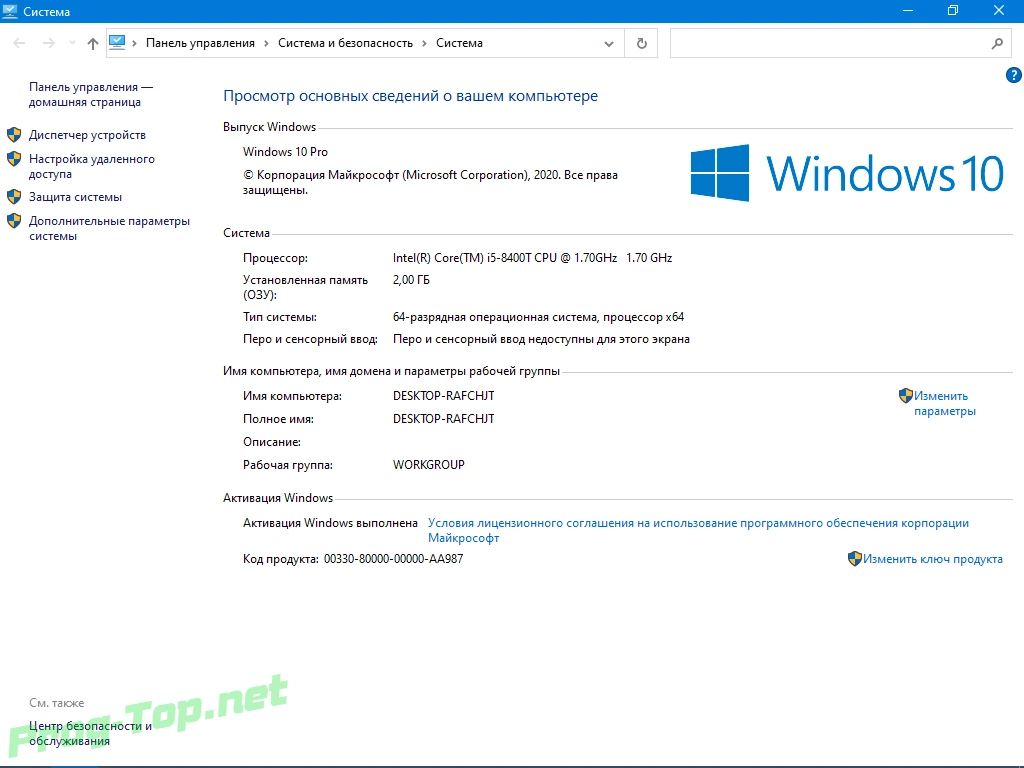Click the Back navigation arrow
This screenshot has height=768, width=1024.
click(19, 43)
